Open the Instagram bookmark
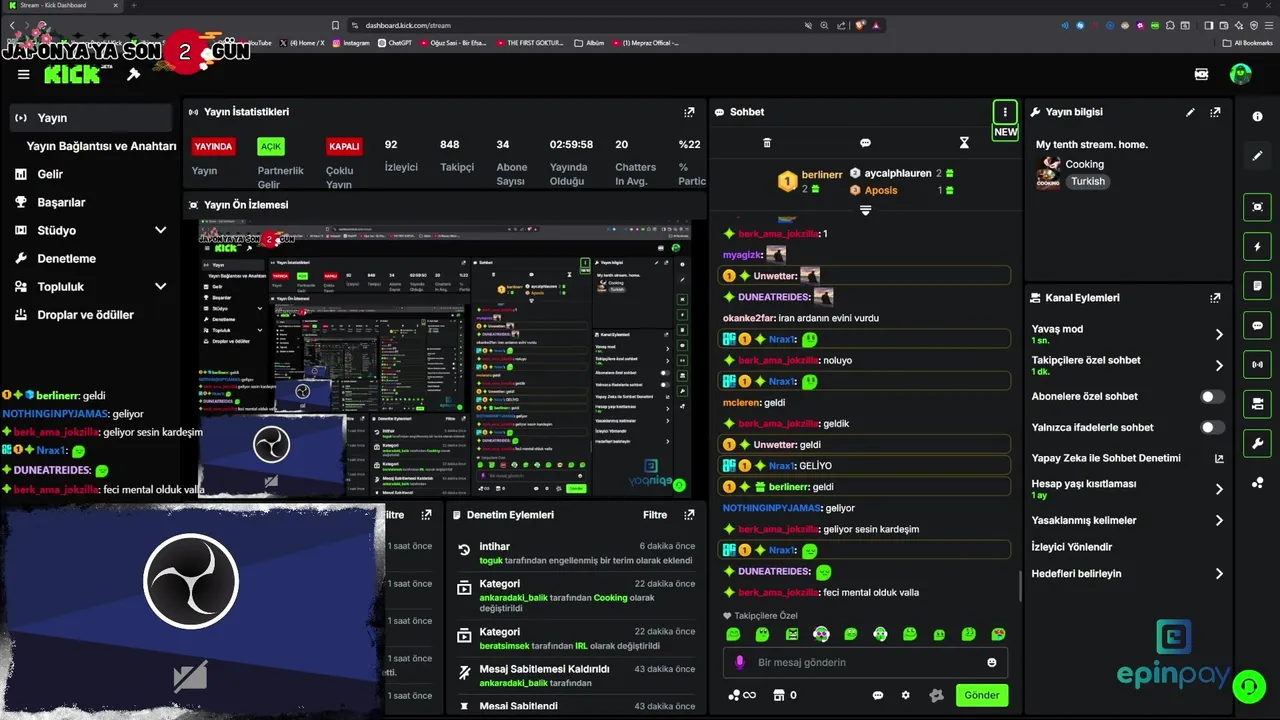Screen dimensions: 1280x720 [351, 43]
